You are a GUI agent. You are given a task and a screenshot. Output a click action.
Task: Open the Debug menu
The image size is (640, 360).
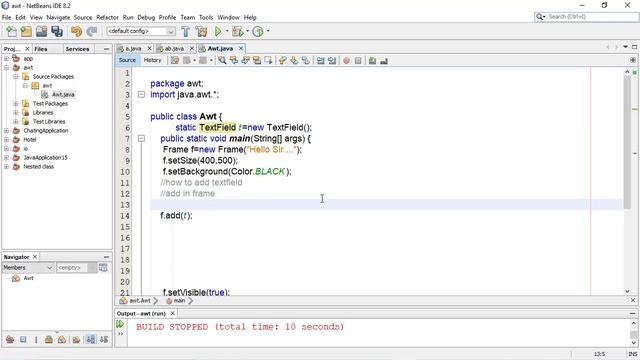pos(146,18)
